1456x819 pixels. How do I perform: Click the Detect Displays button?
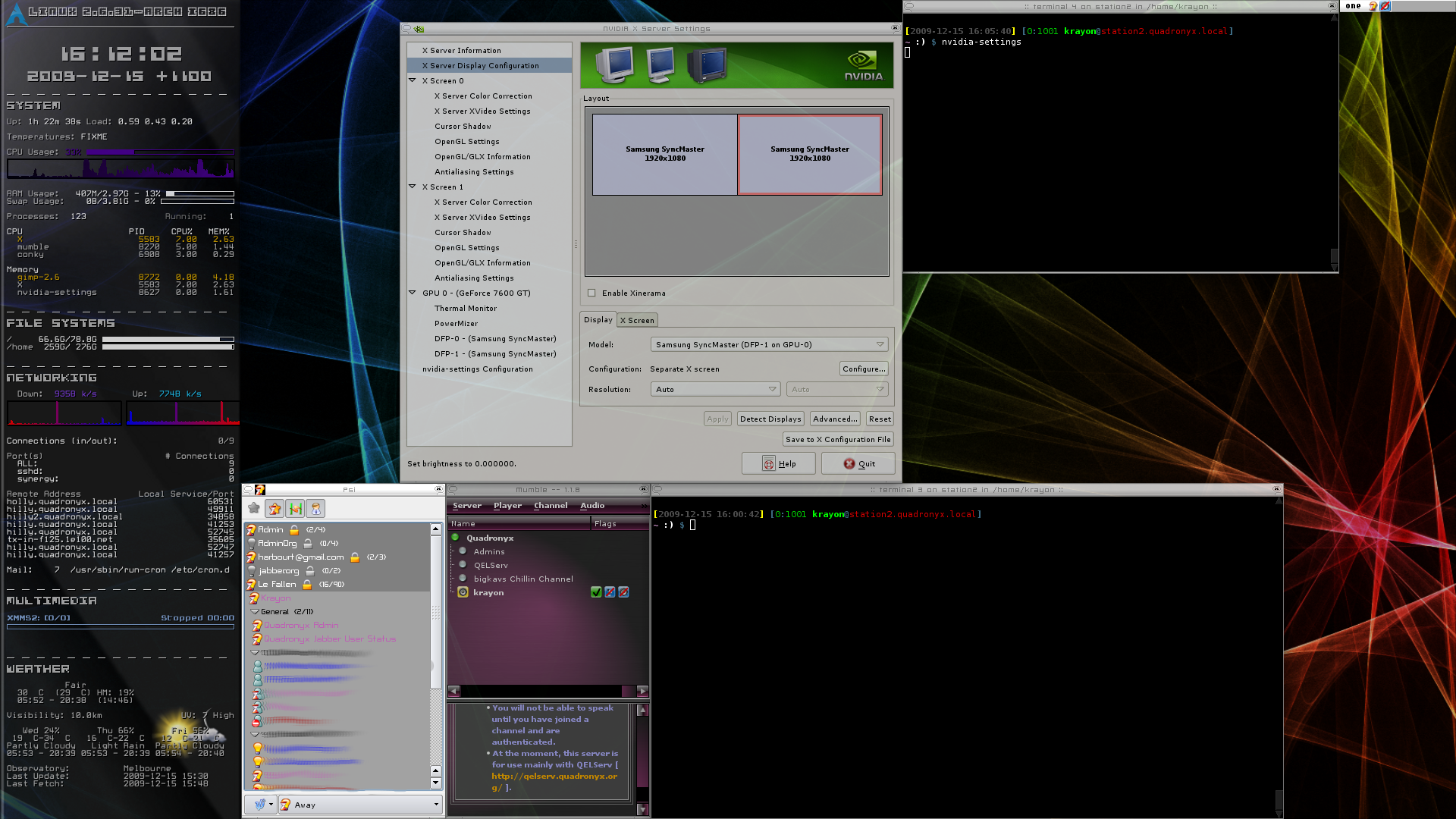point(770,419)
